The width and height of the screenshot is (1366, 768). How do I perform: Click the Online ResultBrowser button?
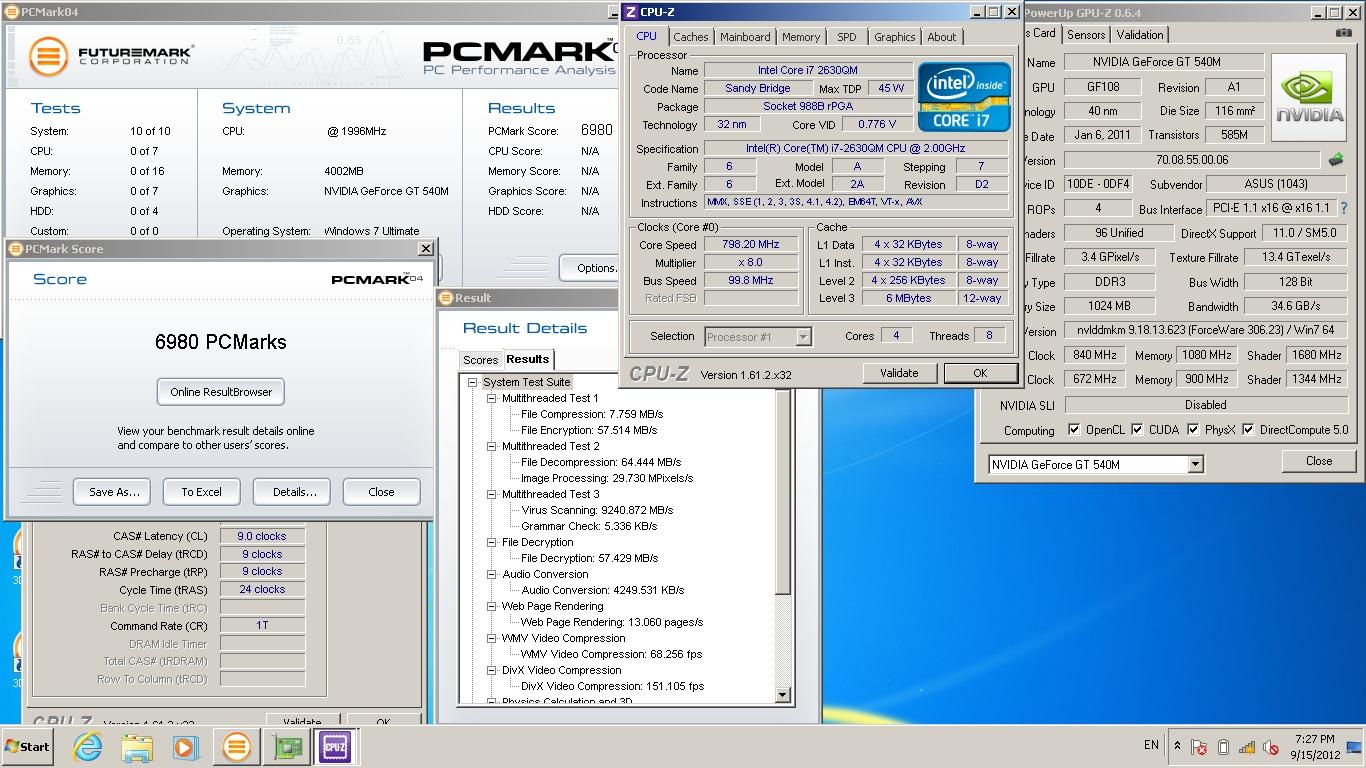click(x=221, y=392)
